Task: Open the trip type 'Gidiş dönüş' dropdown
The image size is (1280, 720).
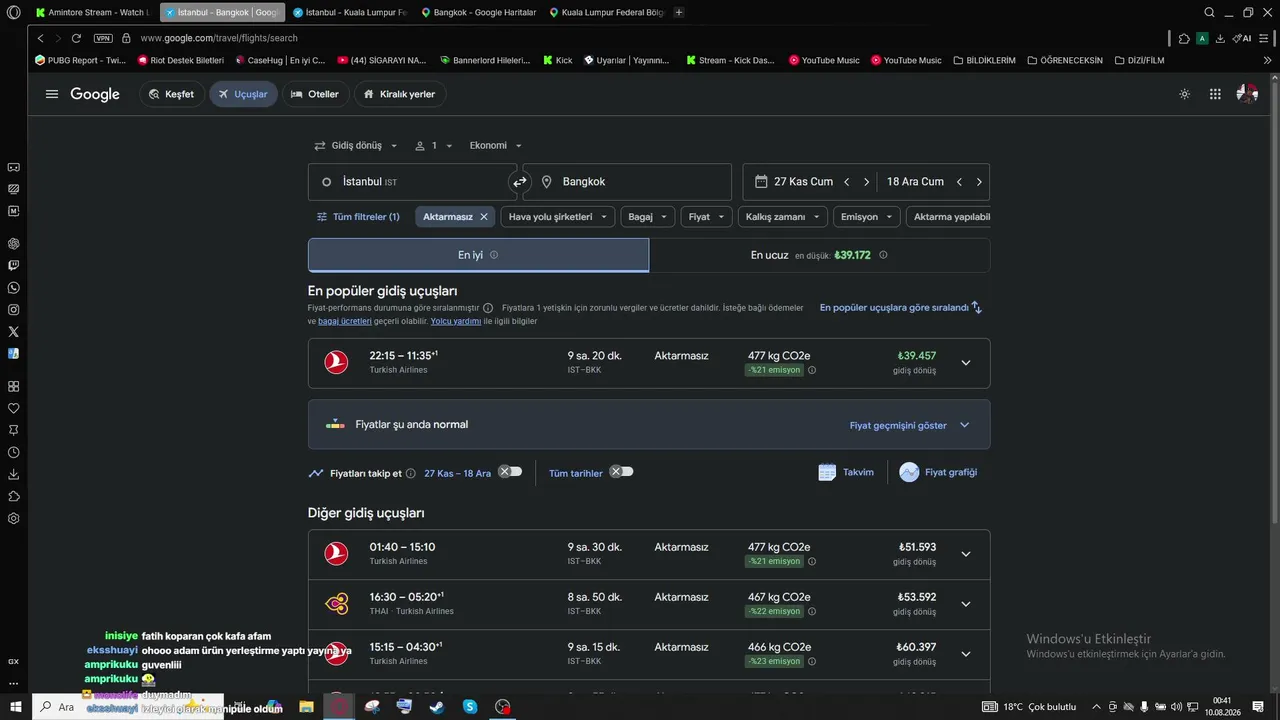Action: click(x=356, y=146)
